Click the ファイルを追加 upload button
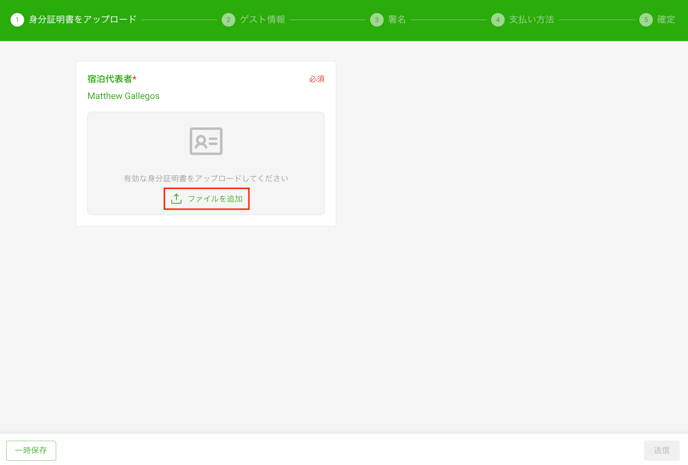 click(206, 199)
